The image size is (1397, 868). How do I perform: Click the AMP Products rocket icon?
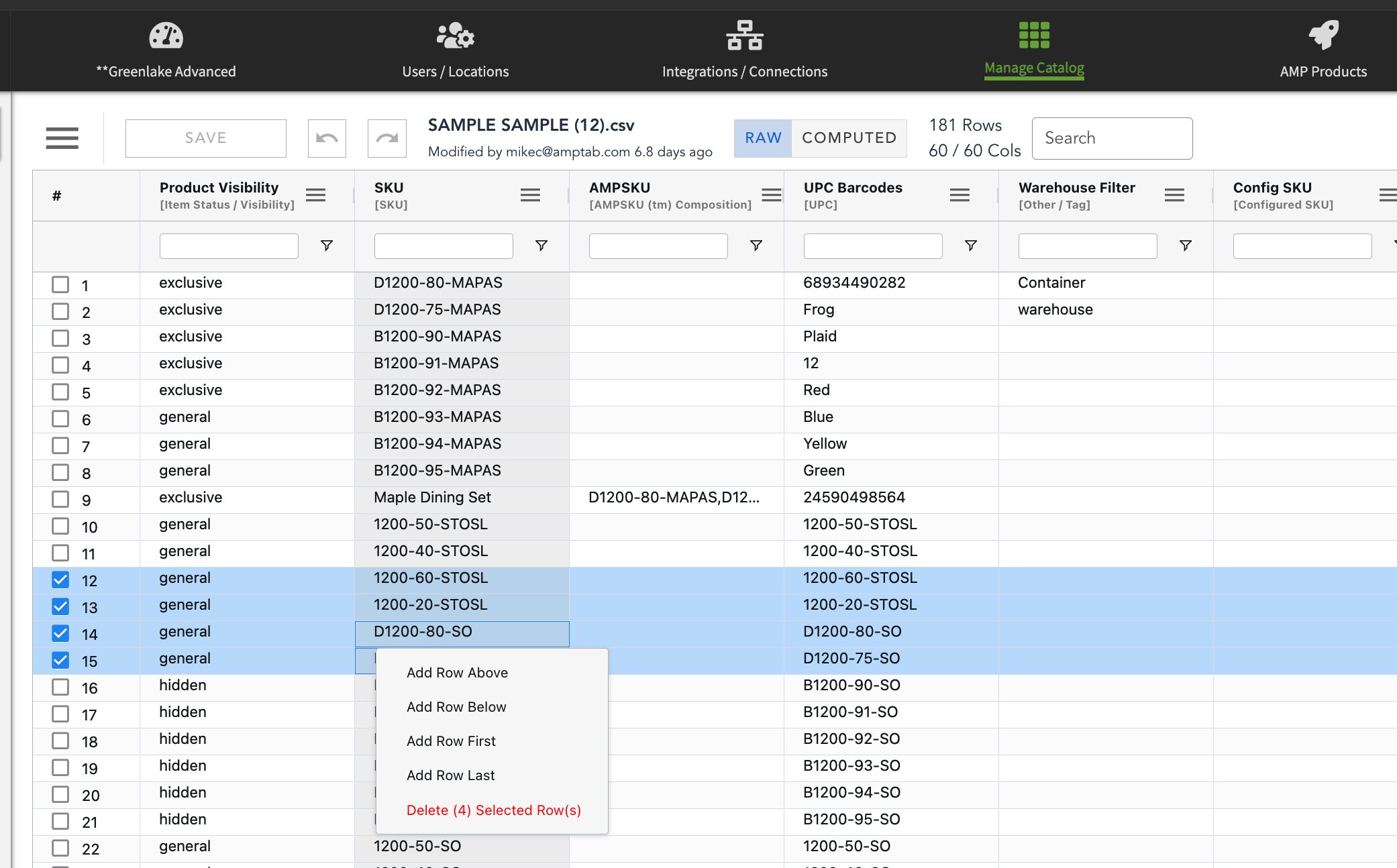(x=1323, y=36)
